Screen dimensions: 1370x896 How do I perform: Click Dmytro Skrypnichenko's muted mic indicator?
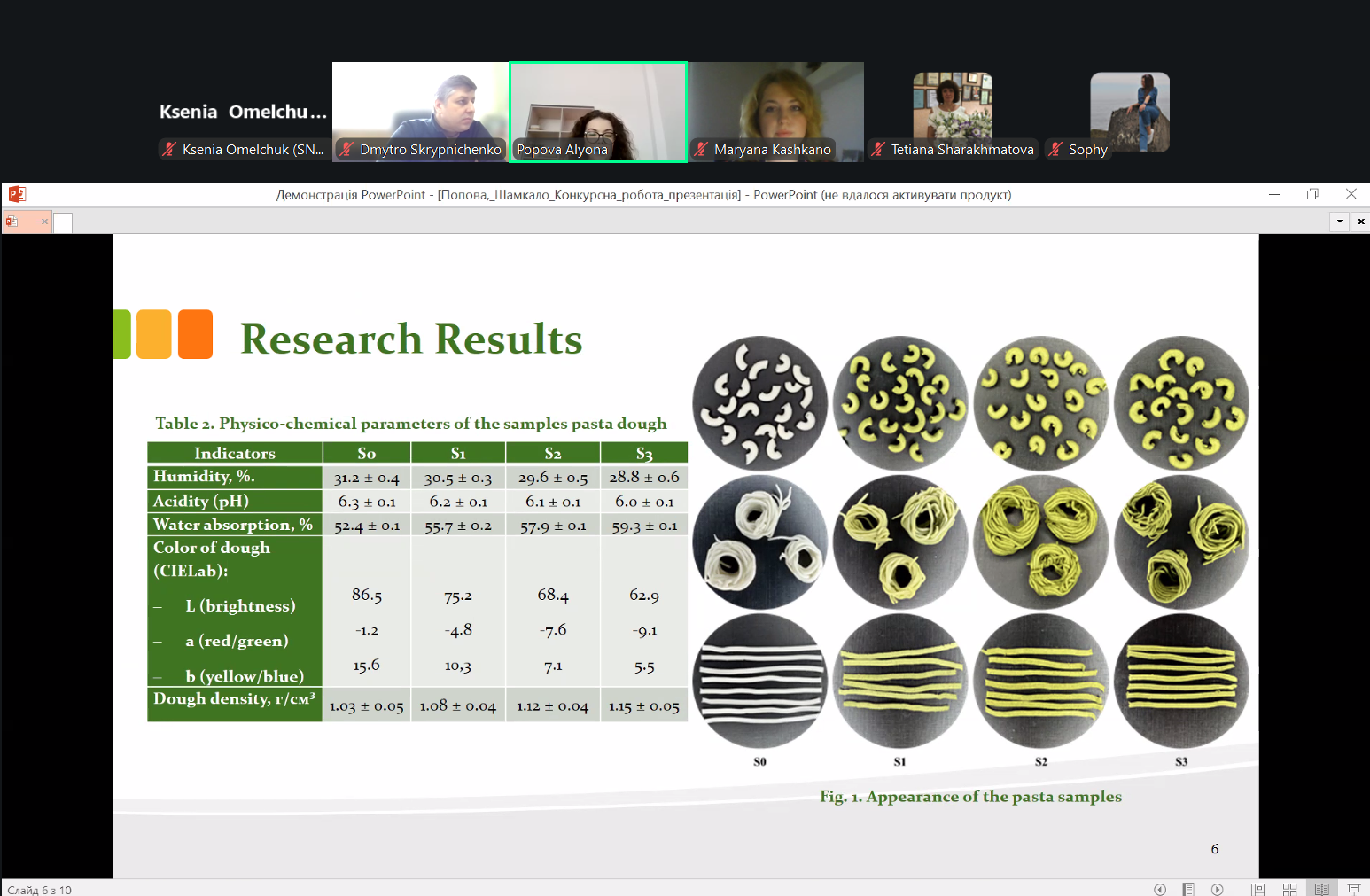tap(346, 149)
